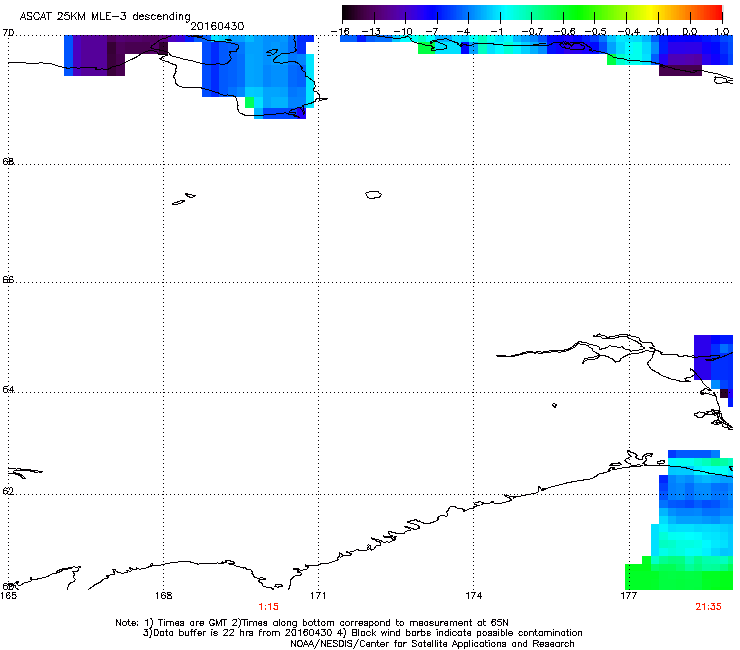Click the latitude label "70"
Viewport: 740px width, 650px height.
(8, 33)
